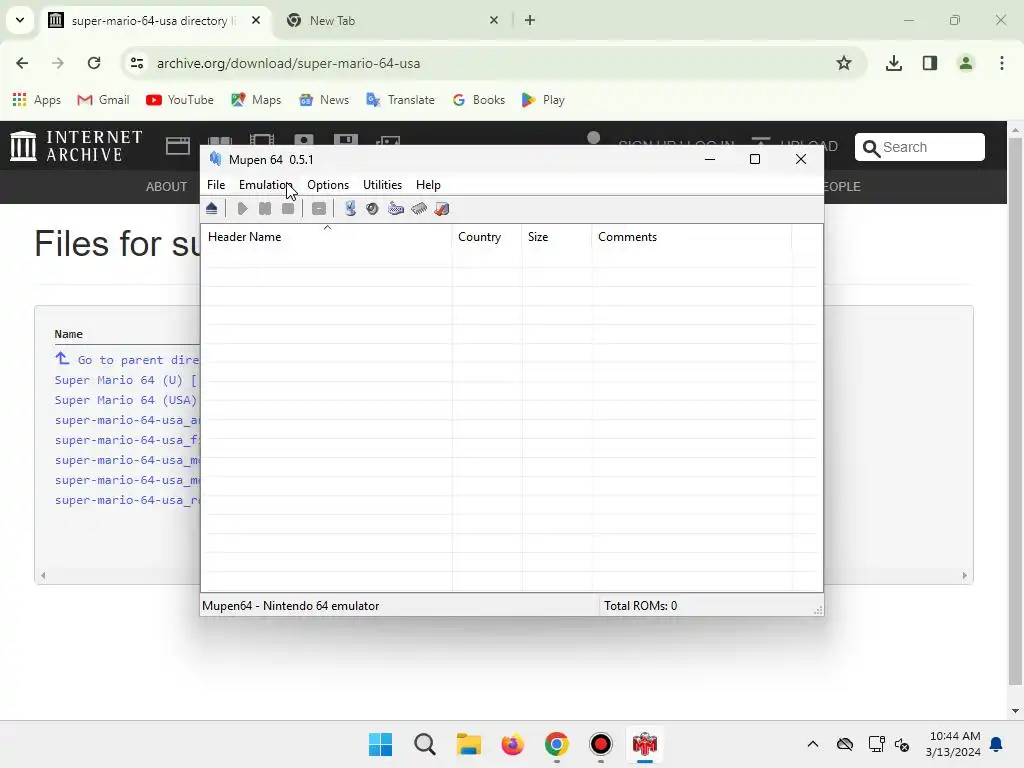Open the Maps bookmark
The height and width of the screenshot is (768, 1024).
point(256,100)
